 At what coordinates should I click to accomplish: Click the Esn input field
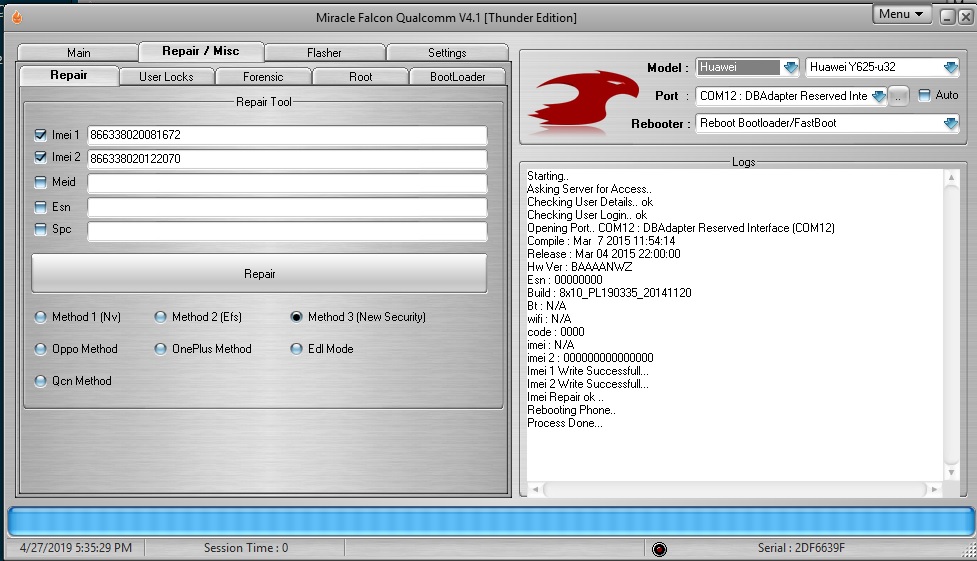tap(287, 207)
